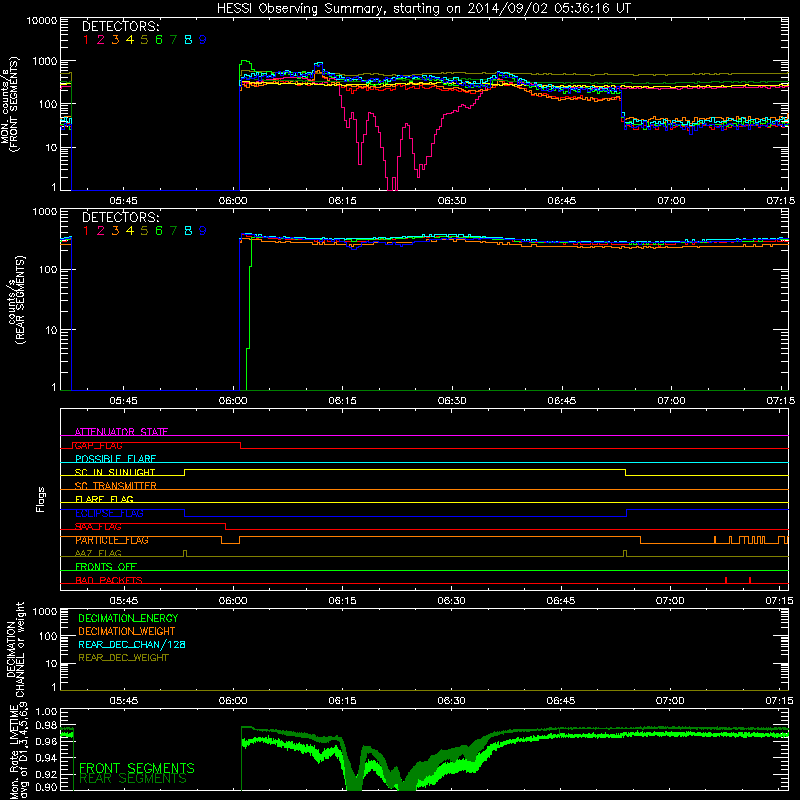Select green detector 6 in rear segments legend

tap(159, 231)
